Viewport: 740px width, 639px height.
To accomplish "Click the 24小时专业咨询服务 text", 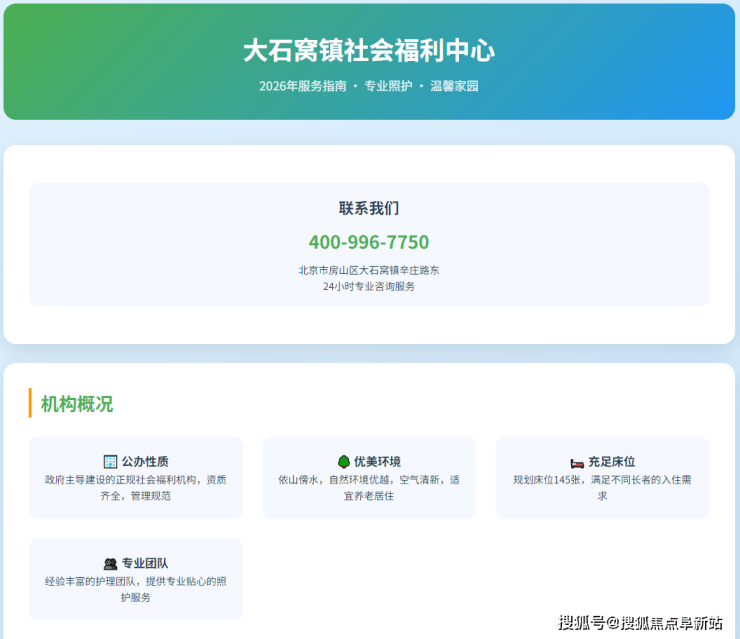I will point(369,286).
